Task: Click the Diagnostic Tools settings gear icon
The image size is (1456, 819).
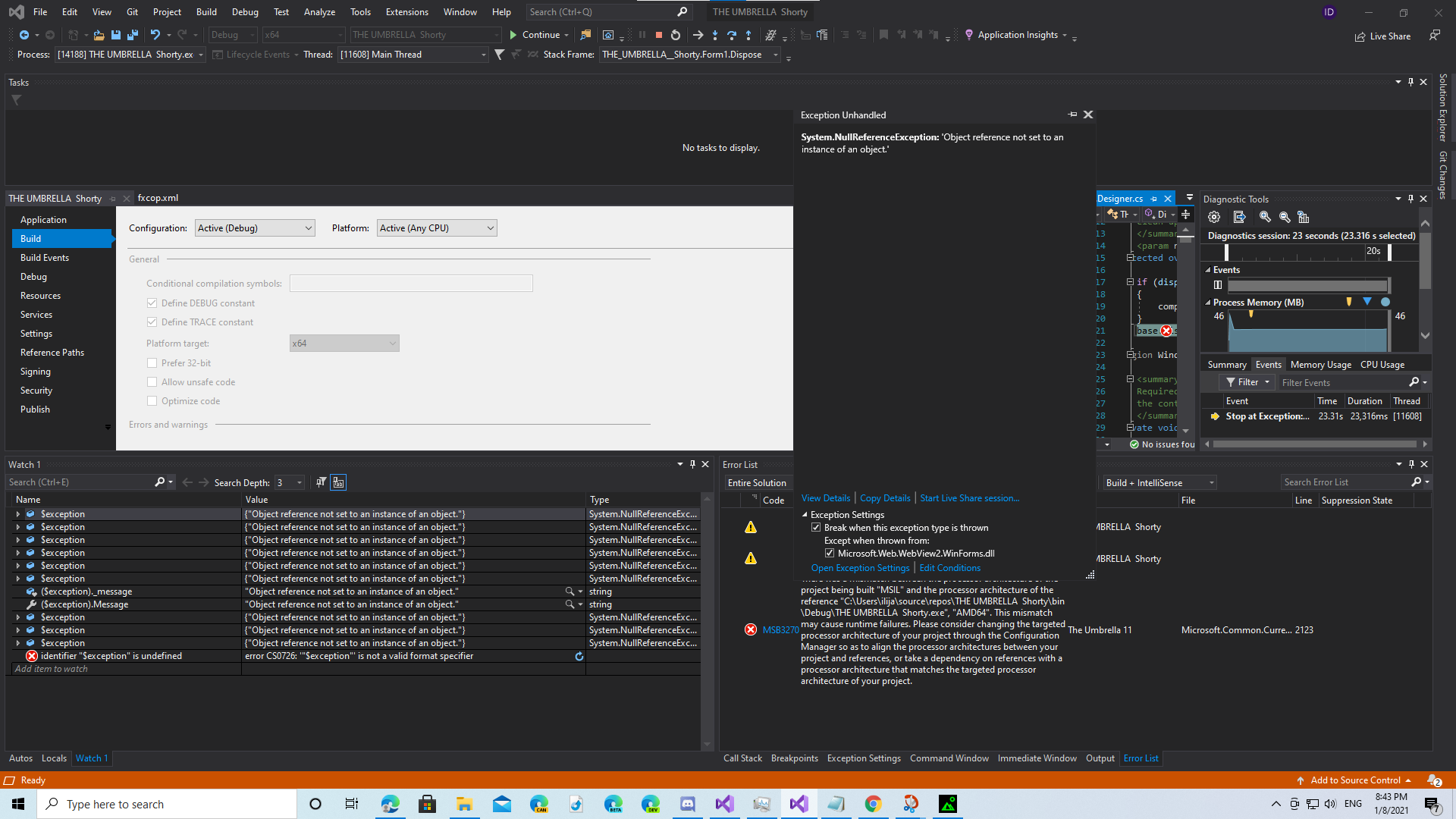Action: coord(1214,217)
